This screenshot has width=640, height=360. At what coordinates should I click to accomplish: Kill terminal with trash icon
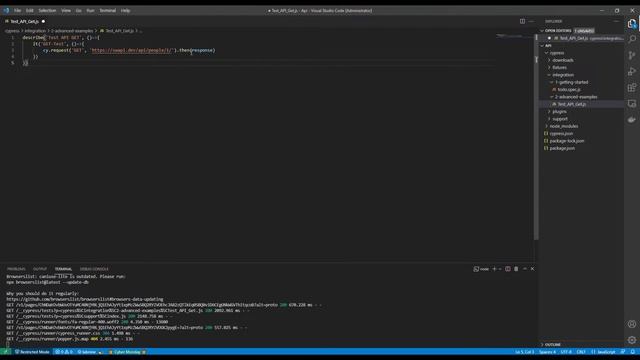[516, 269]
